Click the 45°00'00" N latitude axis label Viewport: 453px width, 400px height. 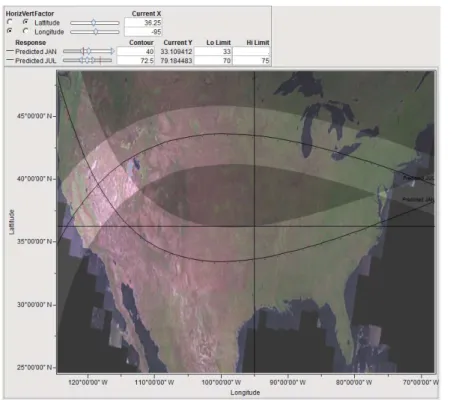tap(35, 116)
